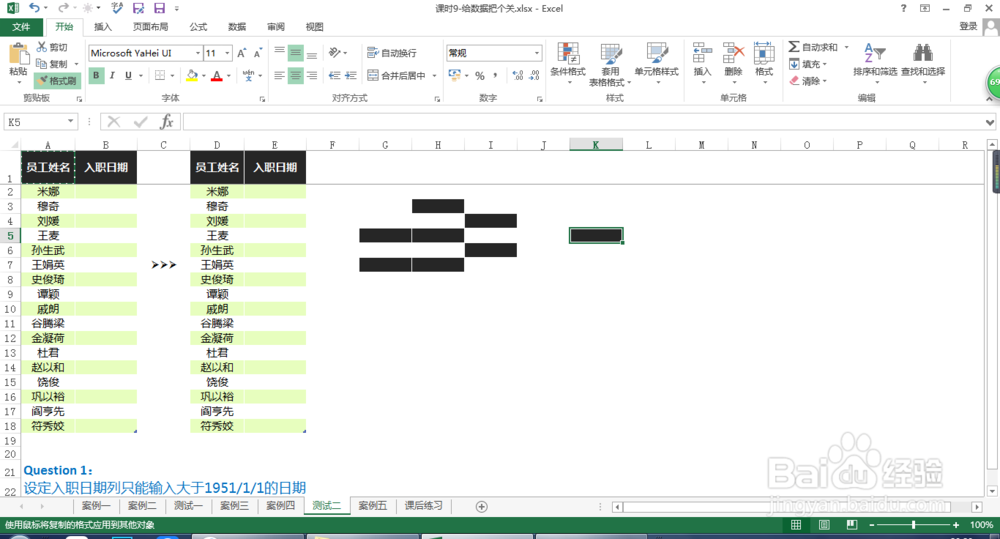Toggle Italic formatting
This screenshot has height=539, width=1000.
(x=112, y=75)
